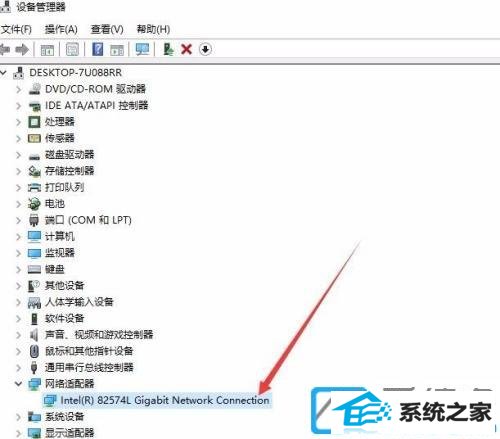Click the Properties toolbar icon
Viewport: 500px width, 439px height.
[72, 50]
